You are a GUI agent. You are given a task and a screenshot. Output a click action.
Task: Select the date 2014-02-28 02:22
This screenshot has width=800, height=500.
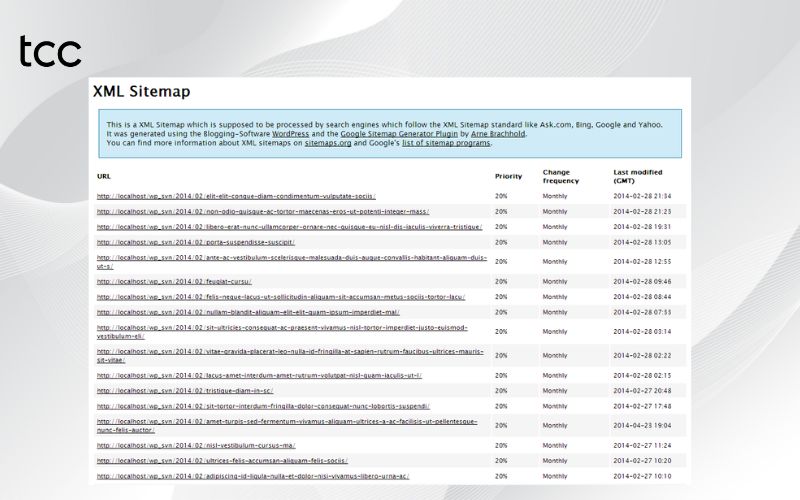(642, 355)
